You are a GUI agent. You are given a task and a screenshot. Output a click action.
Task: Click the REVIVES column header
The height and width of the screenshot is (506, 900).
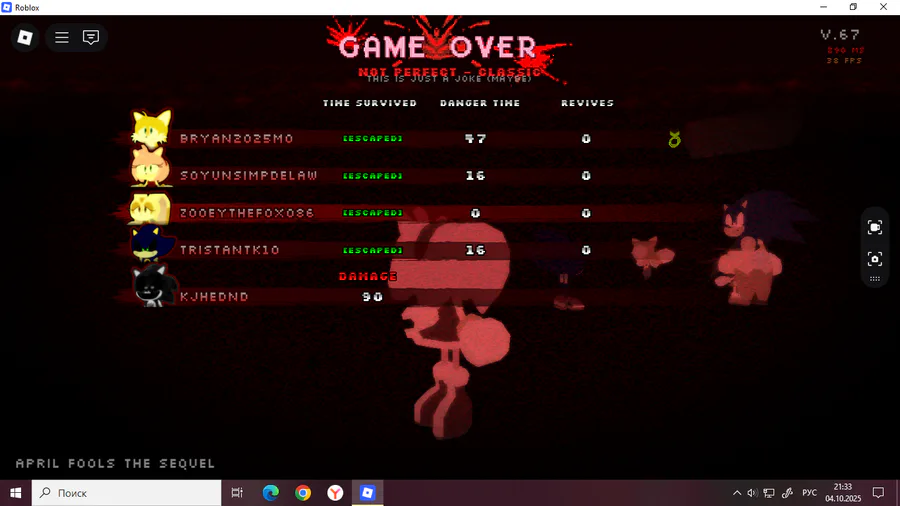coord(587,103)
